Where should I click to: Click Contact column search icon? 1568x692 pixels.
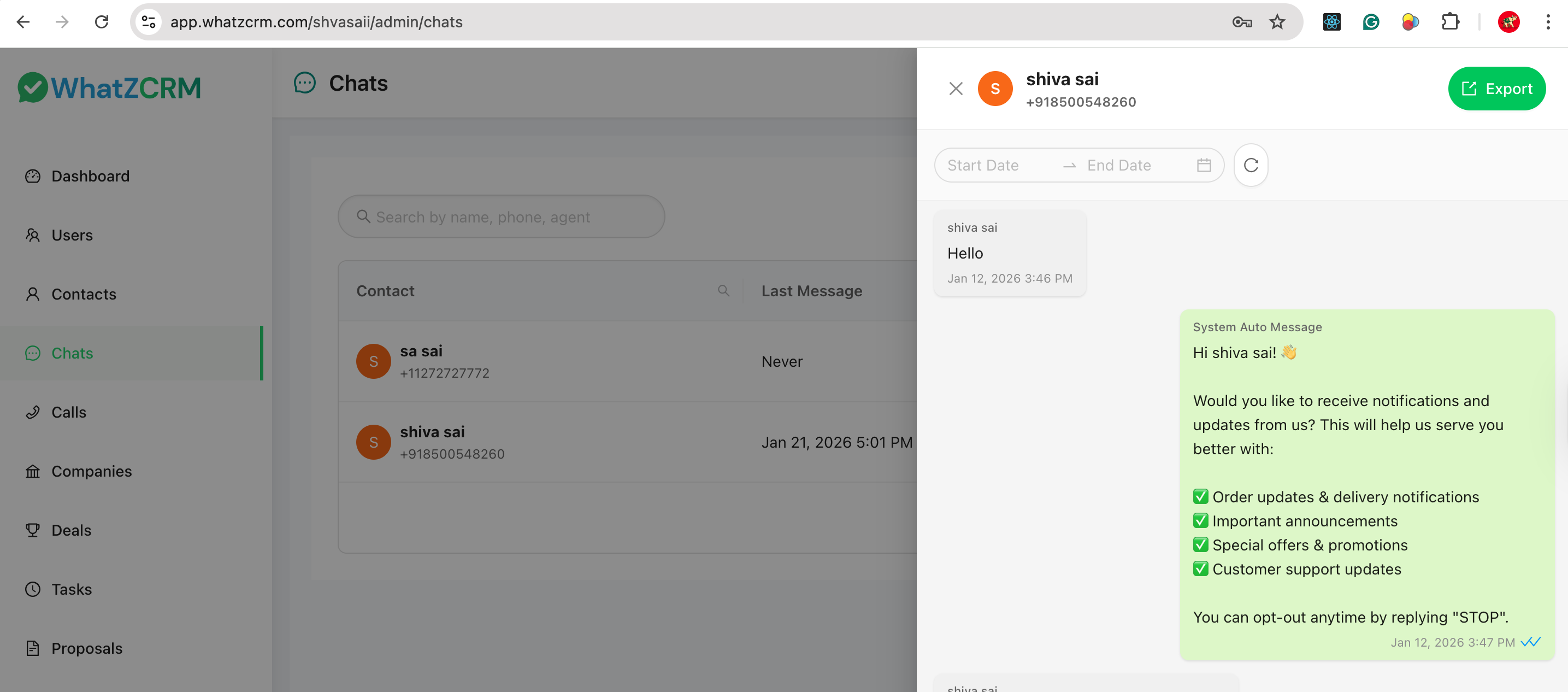point(723,291)
